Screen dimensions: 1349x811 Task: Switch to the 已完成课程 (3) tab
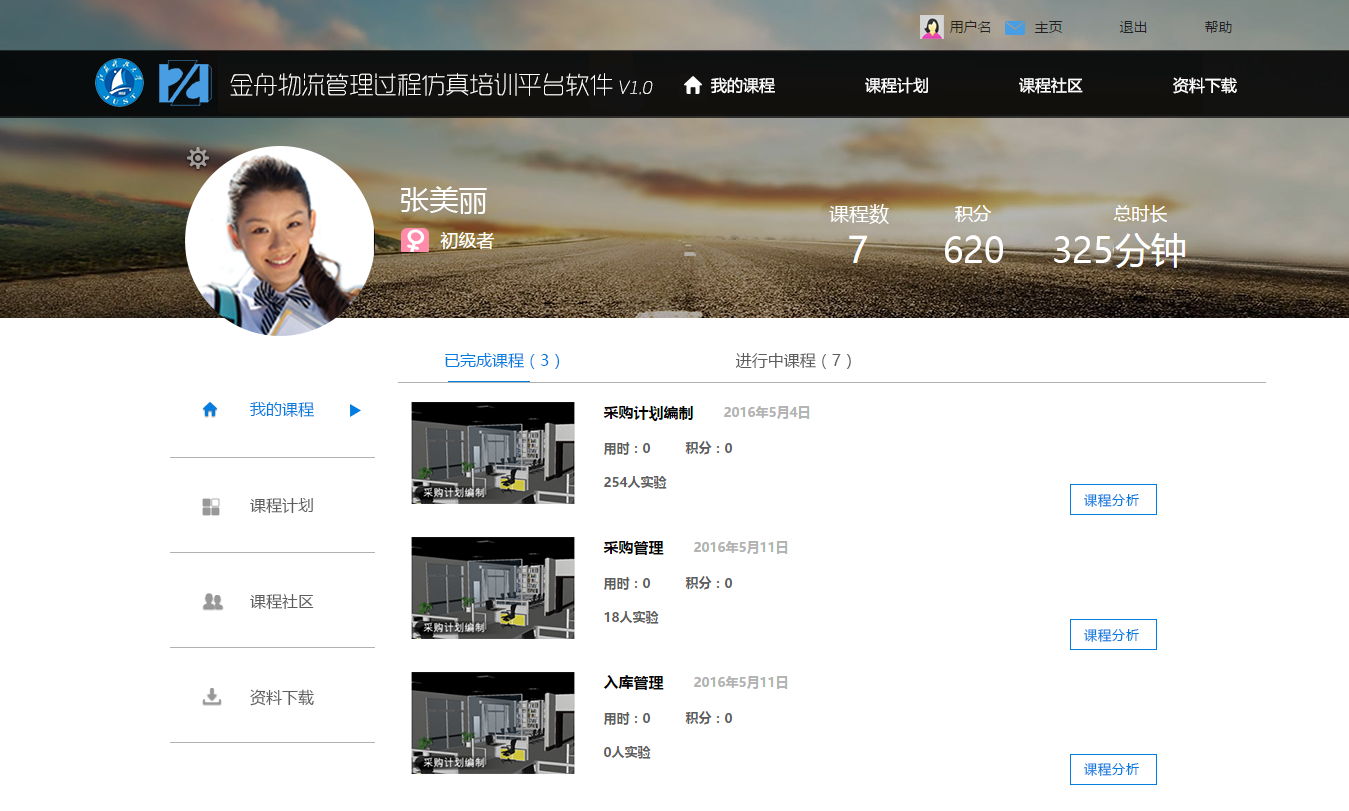pyautogui.click(x=503, y=361)
